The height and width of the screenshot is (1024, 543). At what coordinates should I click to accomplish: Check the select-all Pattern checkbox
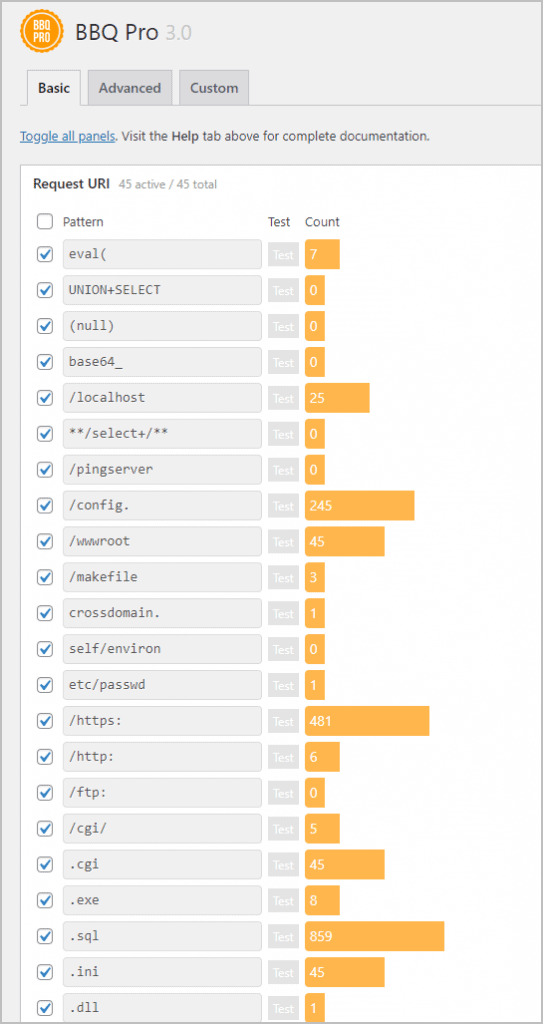44,222
